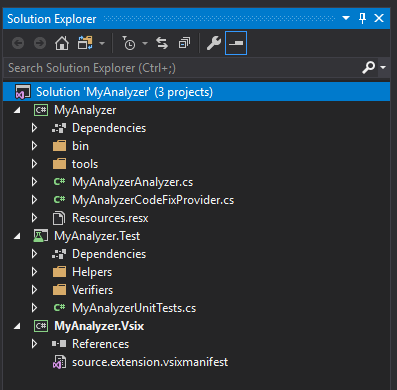Select the MyAnalyzer project name
Screen dimensions: 397x390
pos(85,110)
